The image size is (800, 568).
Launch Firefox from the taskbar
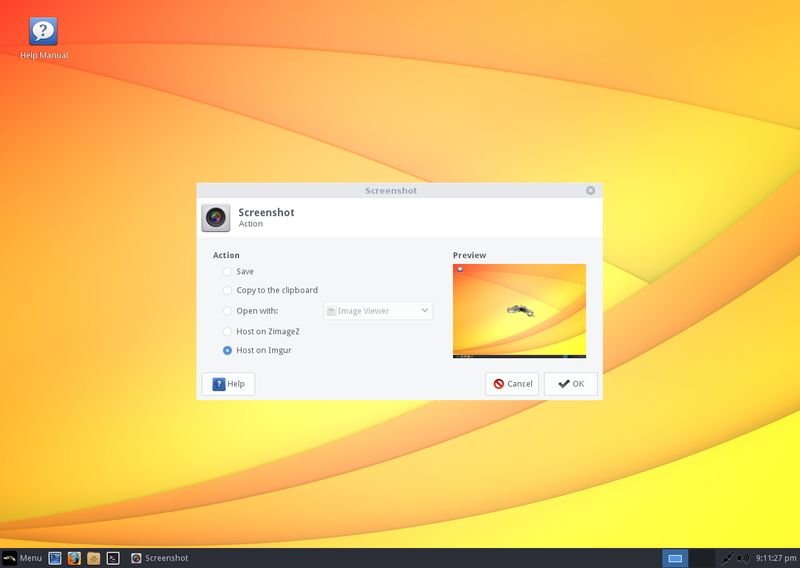pyautogui.click(x=74, y=557)
